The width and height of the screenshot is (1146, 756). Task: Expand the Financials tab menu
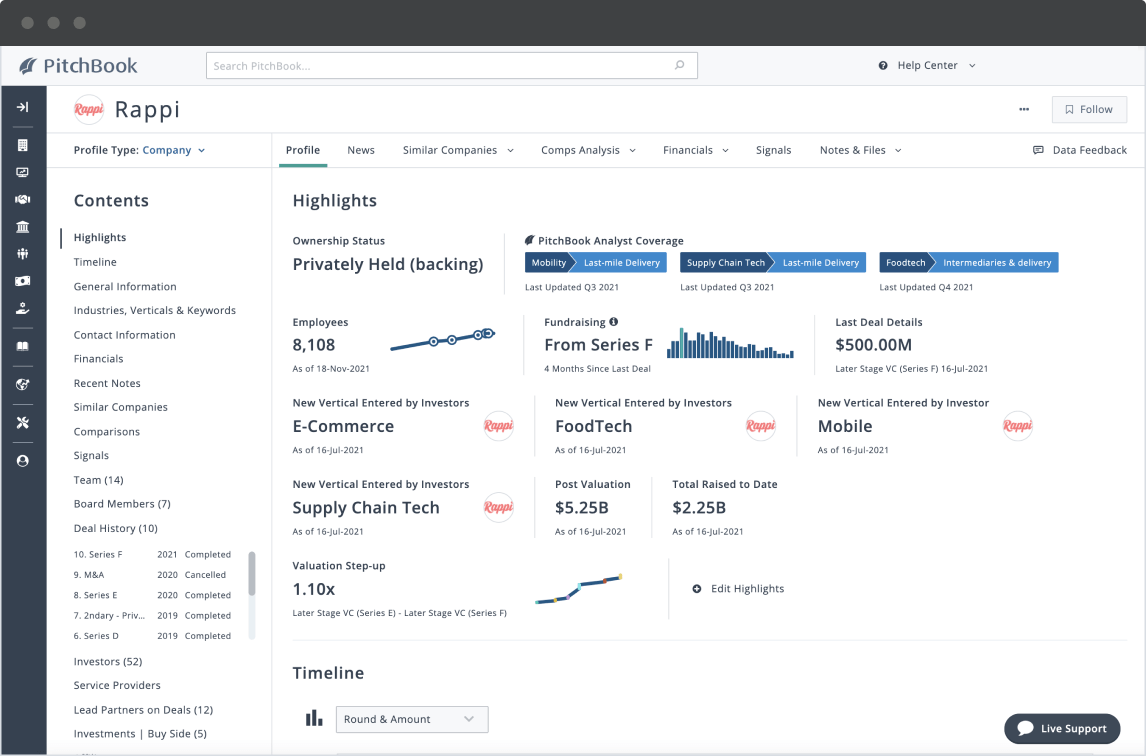[x=725, y=150]
